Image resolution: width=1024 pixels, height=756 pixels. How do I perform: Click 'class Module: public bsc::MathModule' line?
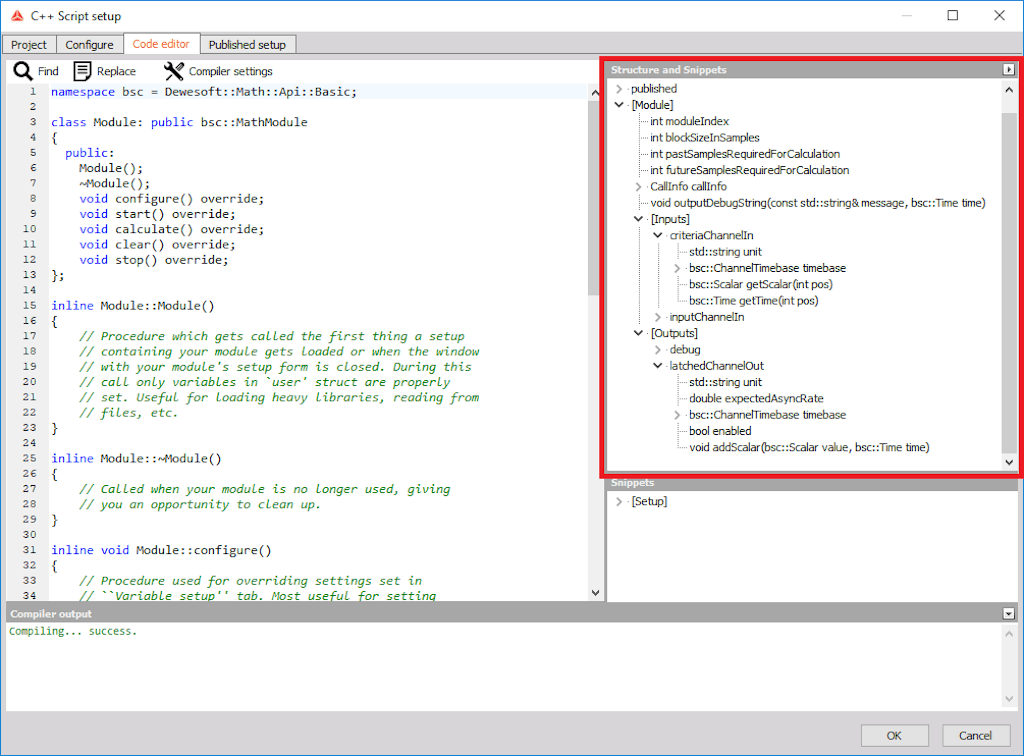(179, 122)
